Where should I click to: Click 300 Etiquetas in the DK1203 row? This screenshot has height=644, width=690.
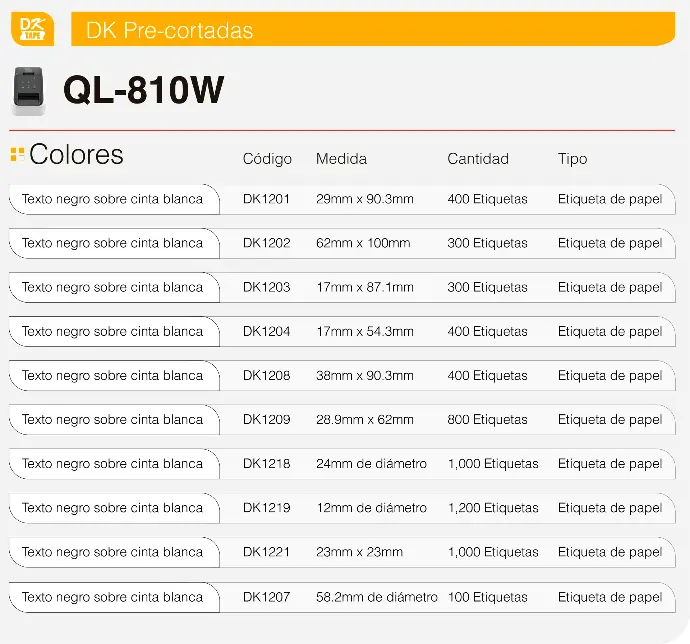tap(487, 287)
